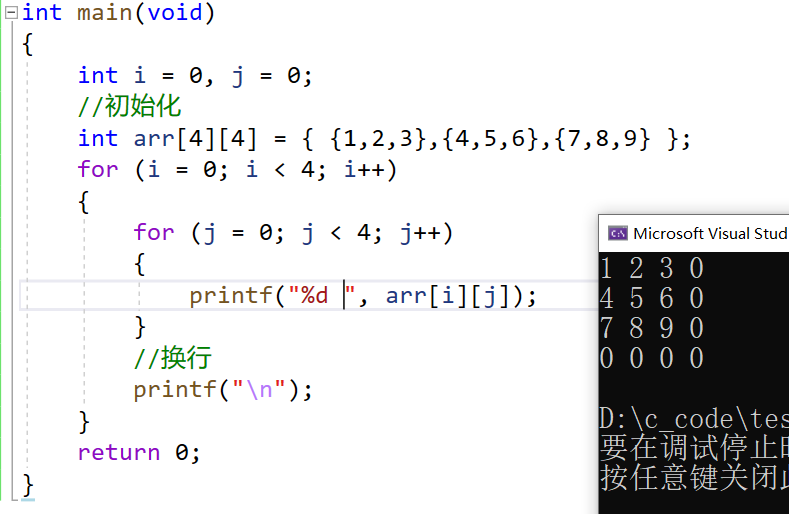Click the inner for loop with j
This screenshot has height=514, width=789.
pos(293,233)
